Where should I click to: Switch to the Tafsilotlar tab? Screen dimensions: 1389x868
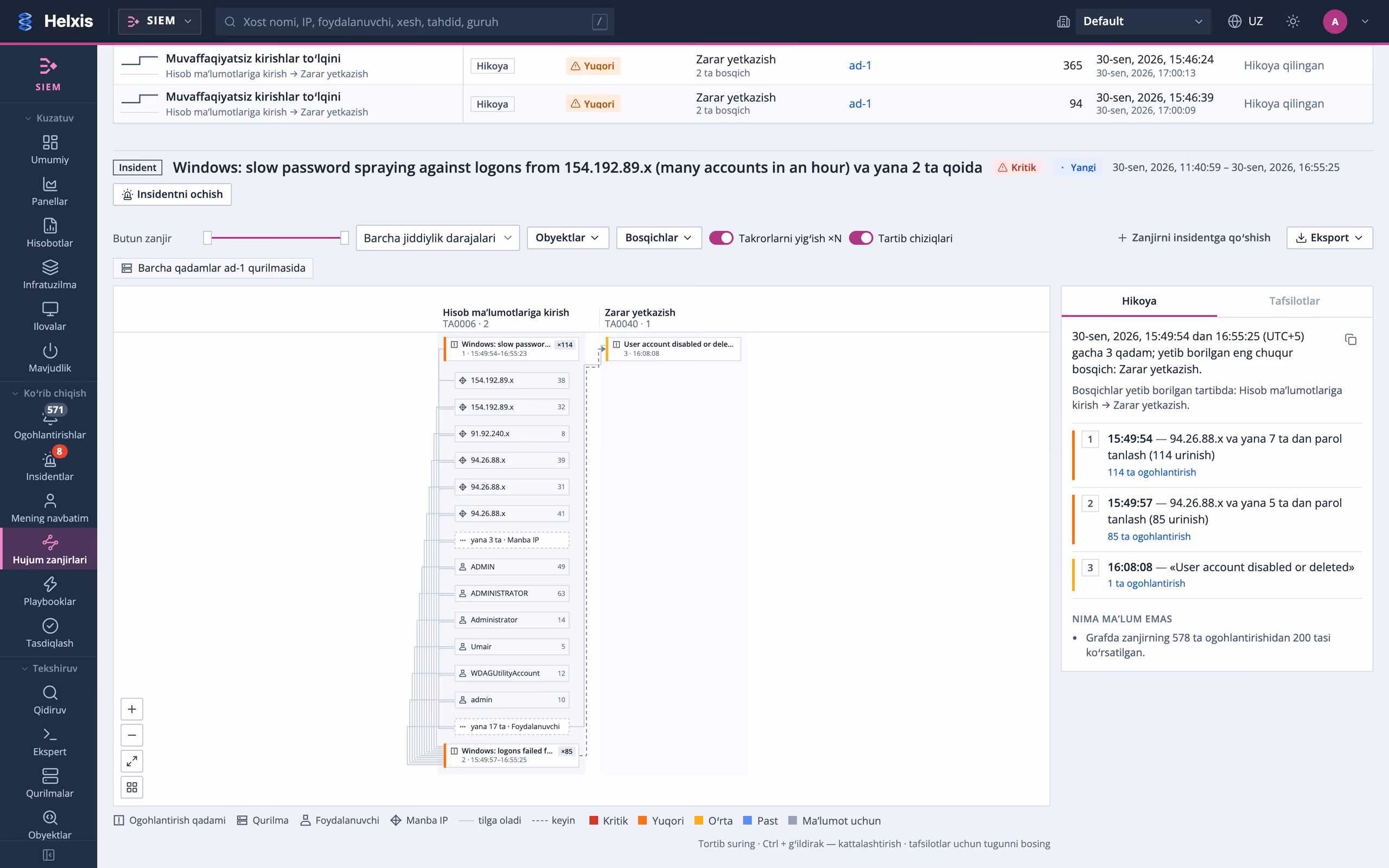pos(1294,301)
